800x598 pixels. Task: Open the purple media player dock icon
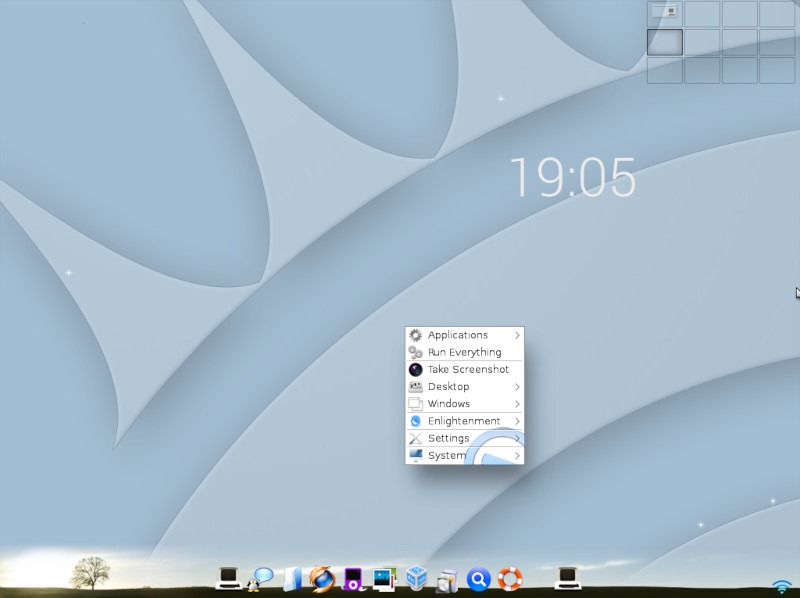click(x=352, y=577)
